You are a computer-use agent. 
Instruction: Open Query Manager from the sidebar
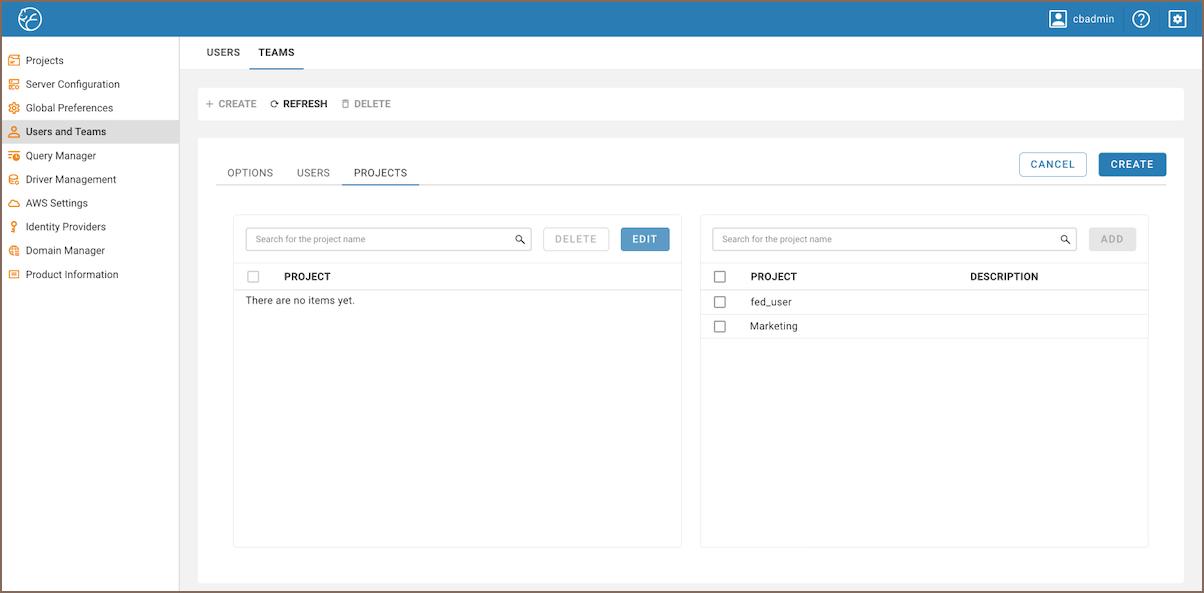click(x=60, y=156)
